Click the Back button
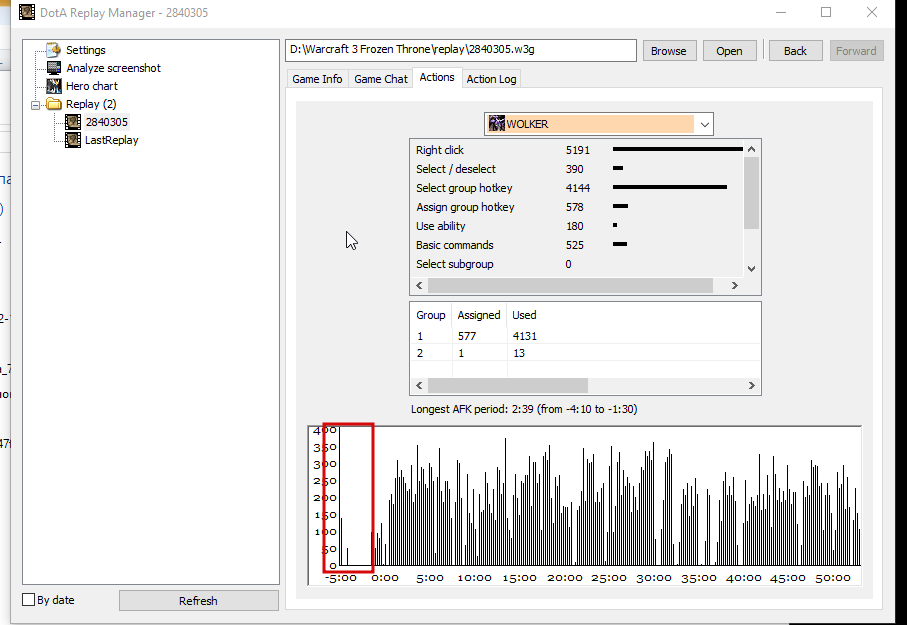This screenshot has width=907, height=625. (x=795, y=51)
